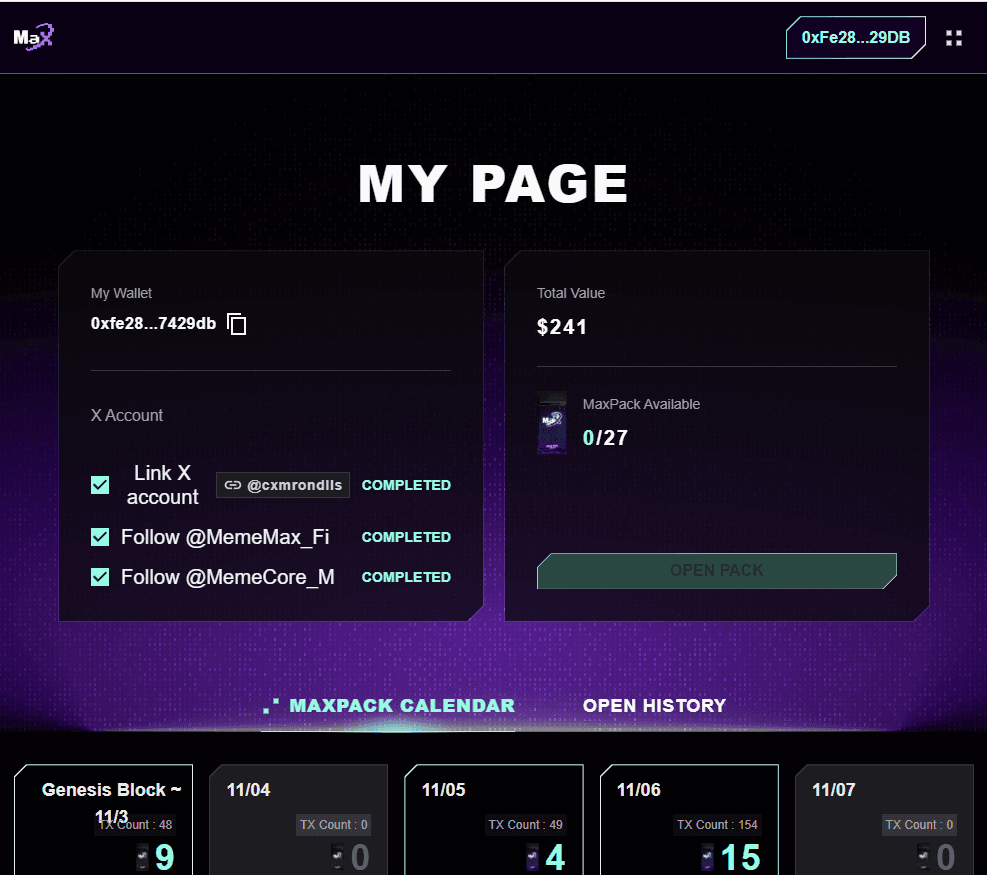Viewport: 987px width, 875px height.
Task: Click the 0xFe28...29DB wallet button
Action: (855, 37)
